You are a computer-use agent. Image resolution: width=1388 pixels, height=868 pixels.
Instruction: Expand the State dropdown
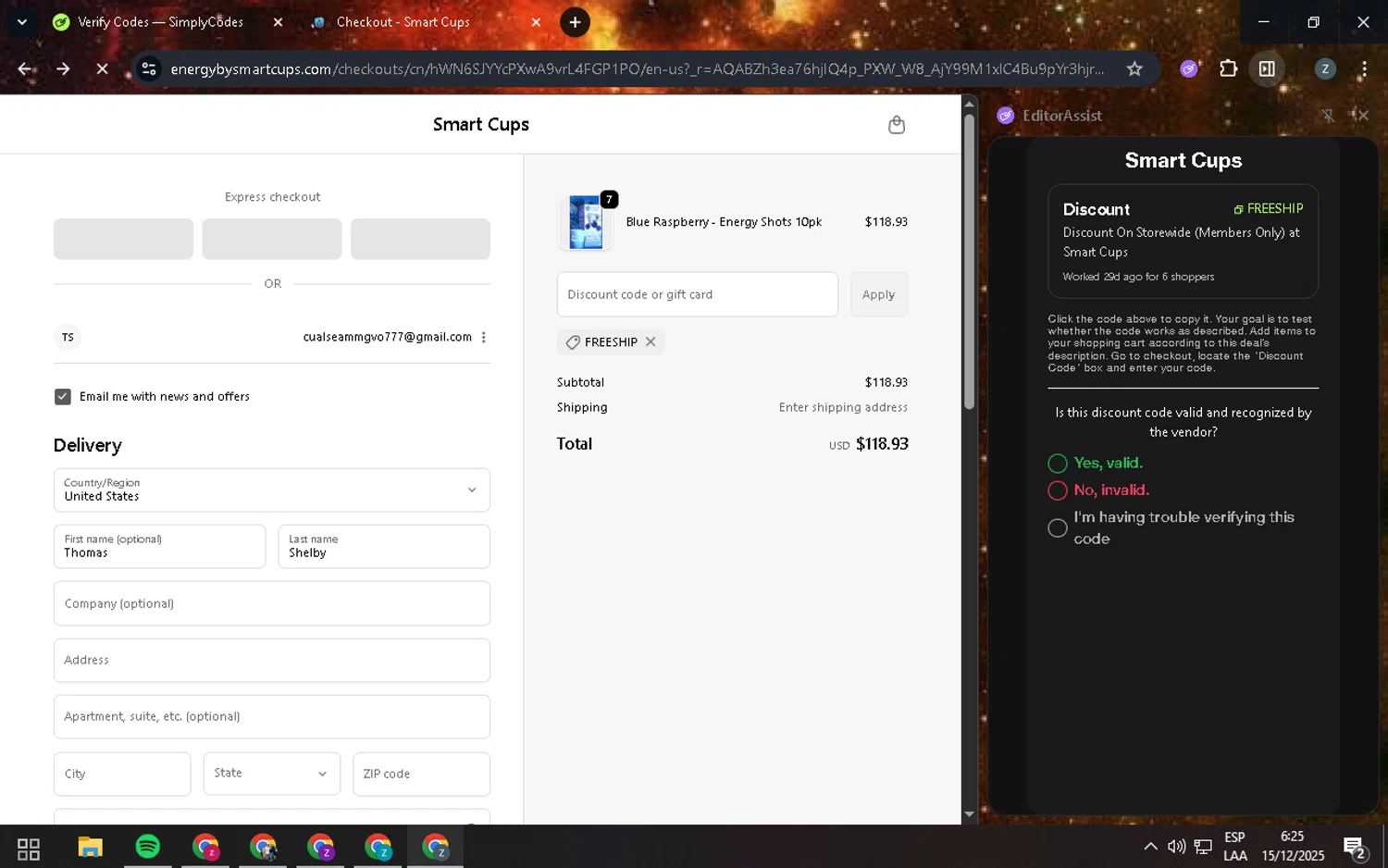pyautogui.click(x=272, y=774)
